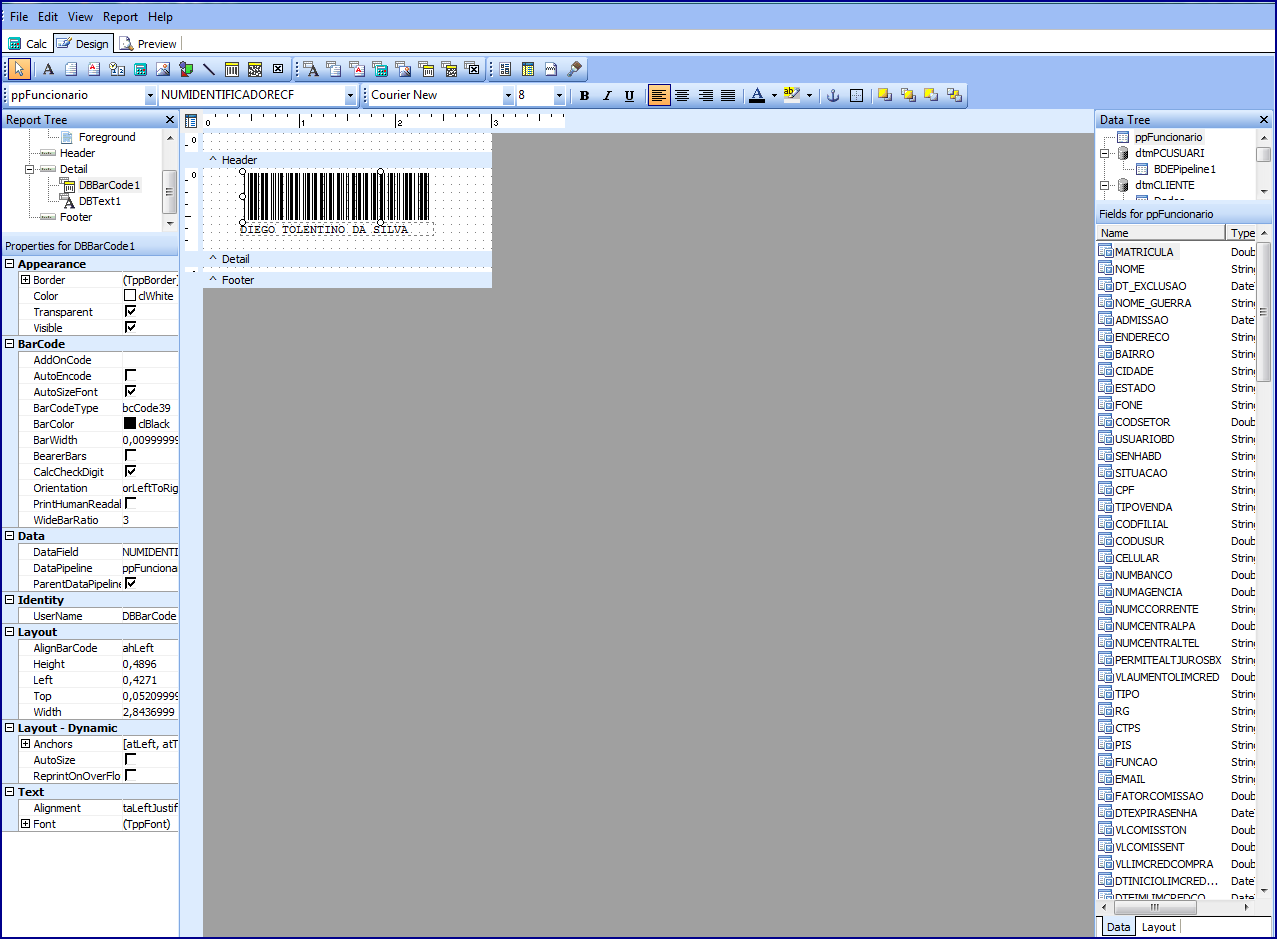Image resolution: width=1277 pixels, height=939 pixels.
Task: Open the NUMIDENTIFICADORECF field dropdown
Action: pyautogui.click(x=350, y=95)
